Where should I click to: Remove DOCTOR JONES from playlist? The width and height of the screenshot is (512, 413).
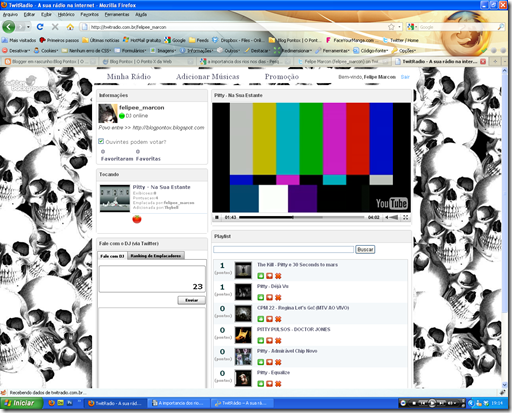click(278, 341)
